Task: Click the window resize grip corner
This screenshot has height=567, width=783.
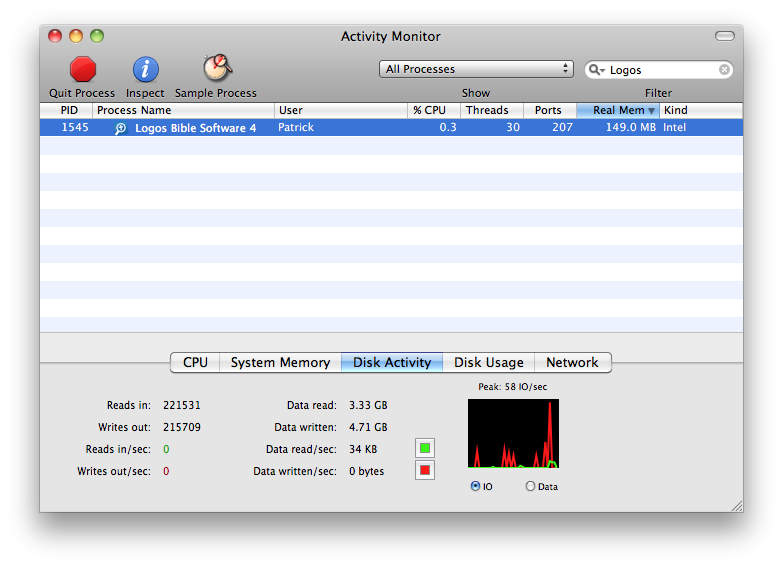Action: (737, 506)
